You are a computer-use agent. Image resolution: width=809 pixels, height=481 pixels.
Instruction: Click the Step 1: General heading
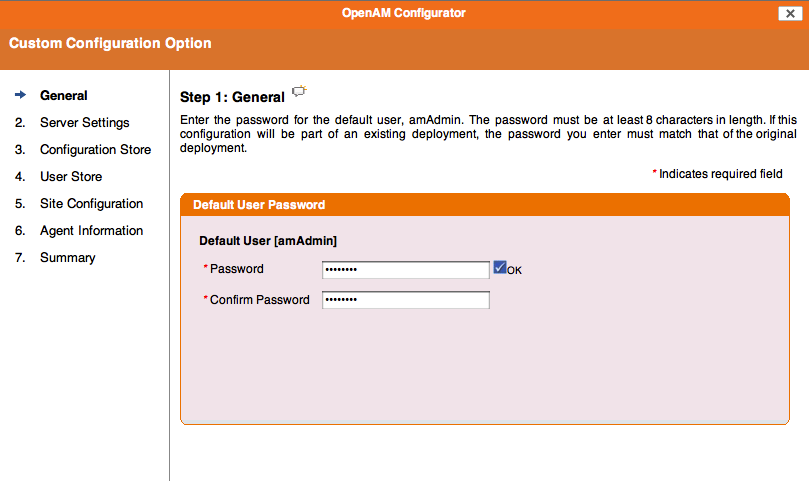232,97
